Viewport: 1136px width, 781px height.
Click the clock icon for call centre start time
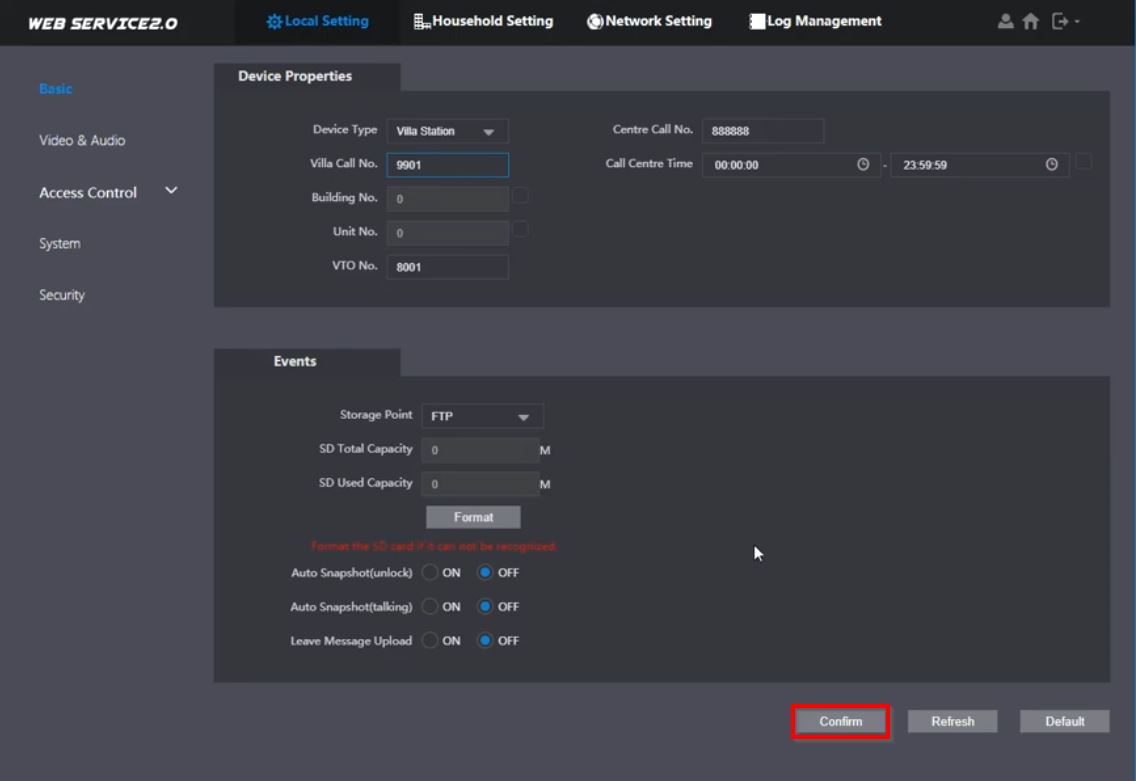point(863,165)
